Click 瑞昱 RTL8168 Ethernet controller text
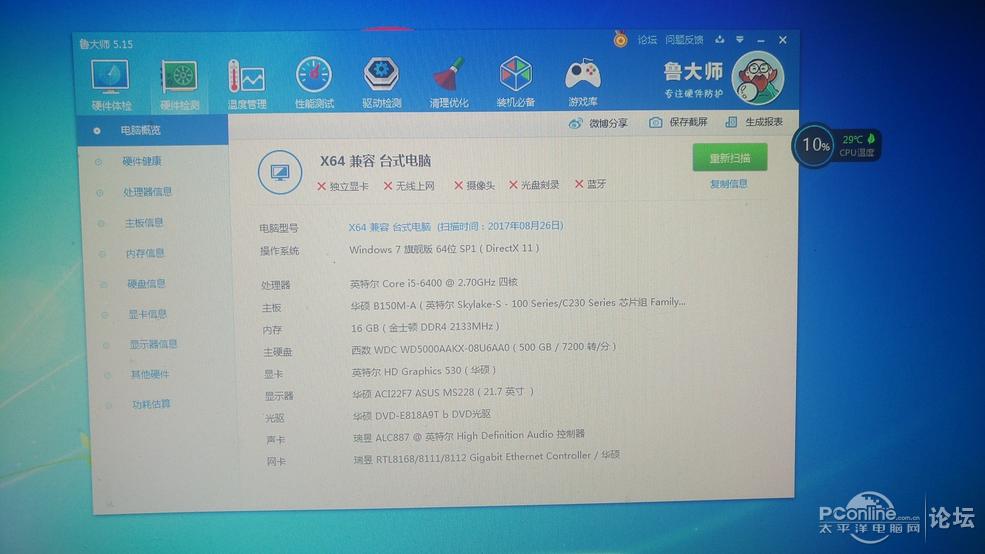Screen dimensions: 985x554 (x=486, y=457)
